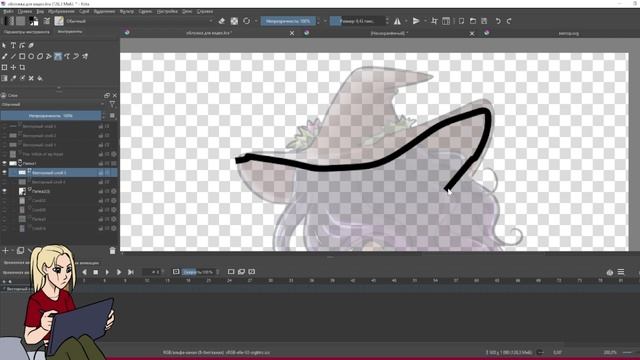Select the Edit Shapes tool
Viewport: 640px width, 360px height.
coord(22,45)
